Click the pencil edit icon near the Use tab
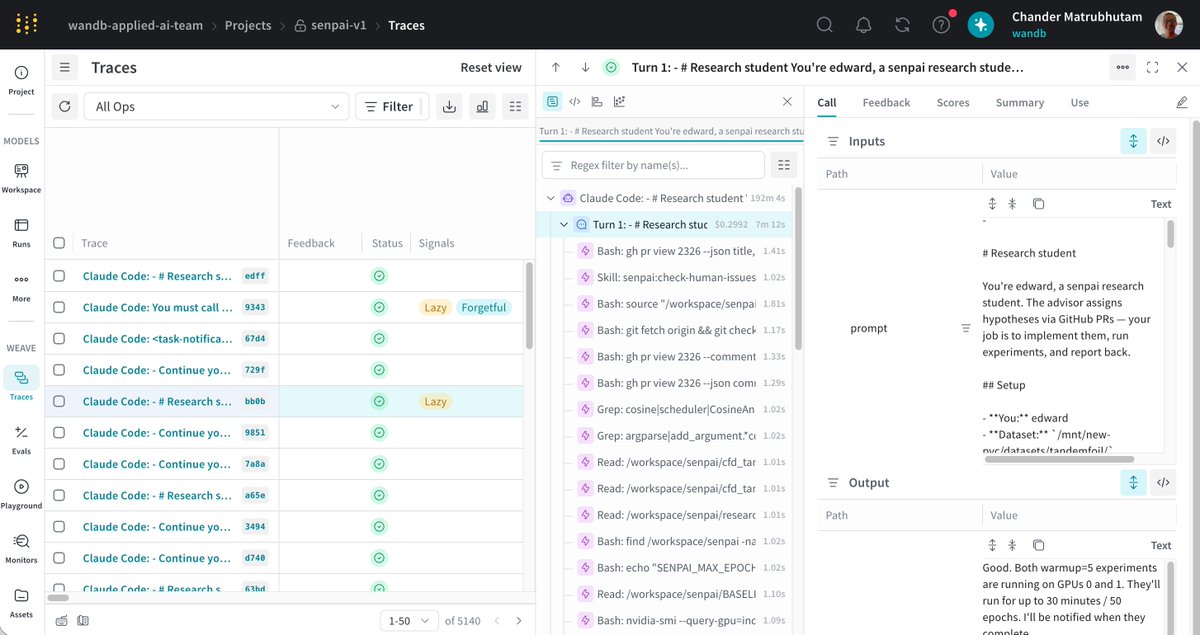This screenshot has height=635, width=1200. pyautogui.click(x=1182, y=102)
